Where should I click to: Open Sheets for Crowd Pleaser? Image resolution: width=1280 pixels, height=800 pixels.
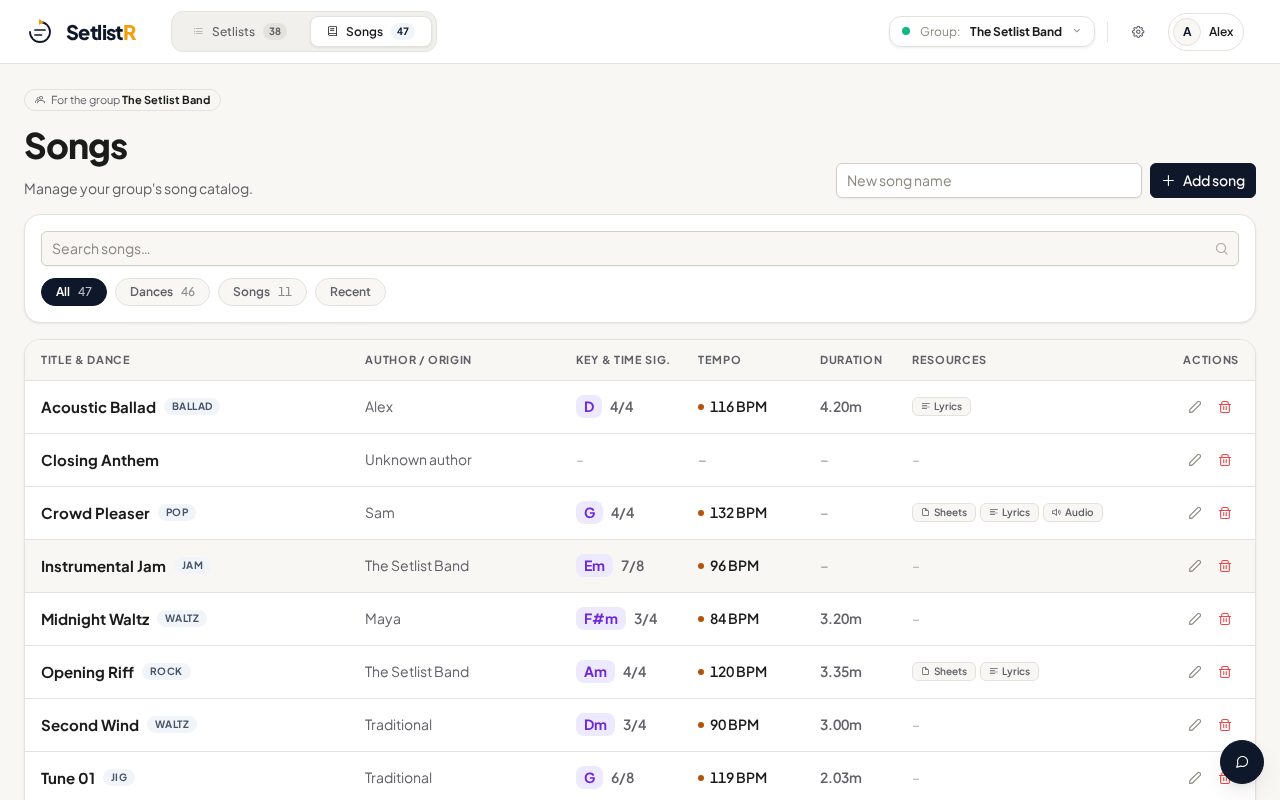click(x=944, y=513)
